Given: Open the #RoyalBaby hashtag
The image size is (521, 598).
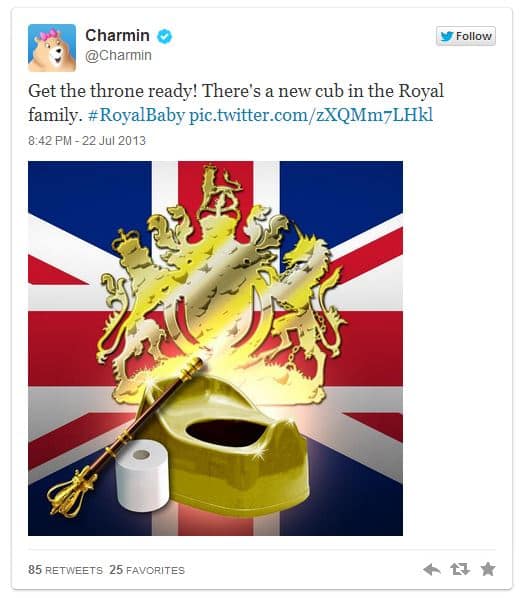Looking at the screenshot, I should [x=136, y=115].
